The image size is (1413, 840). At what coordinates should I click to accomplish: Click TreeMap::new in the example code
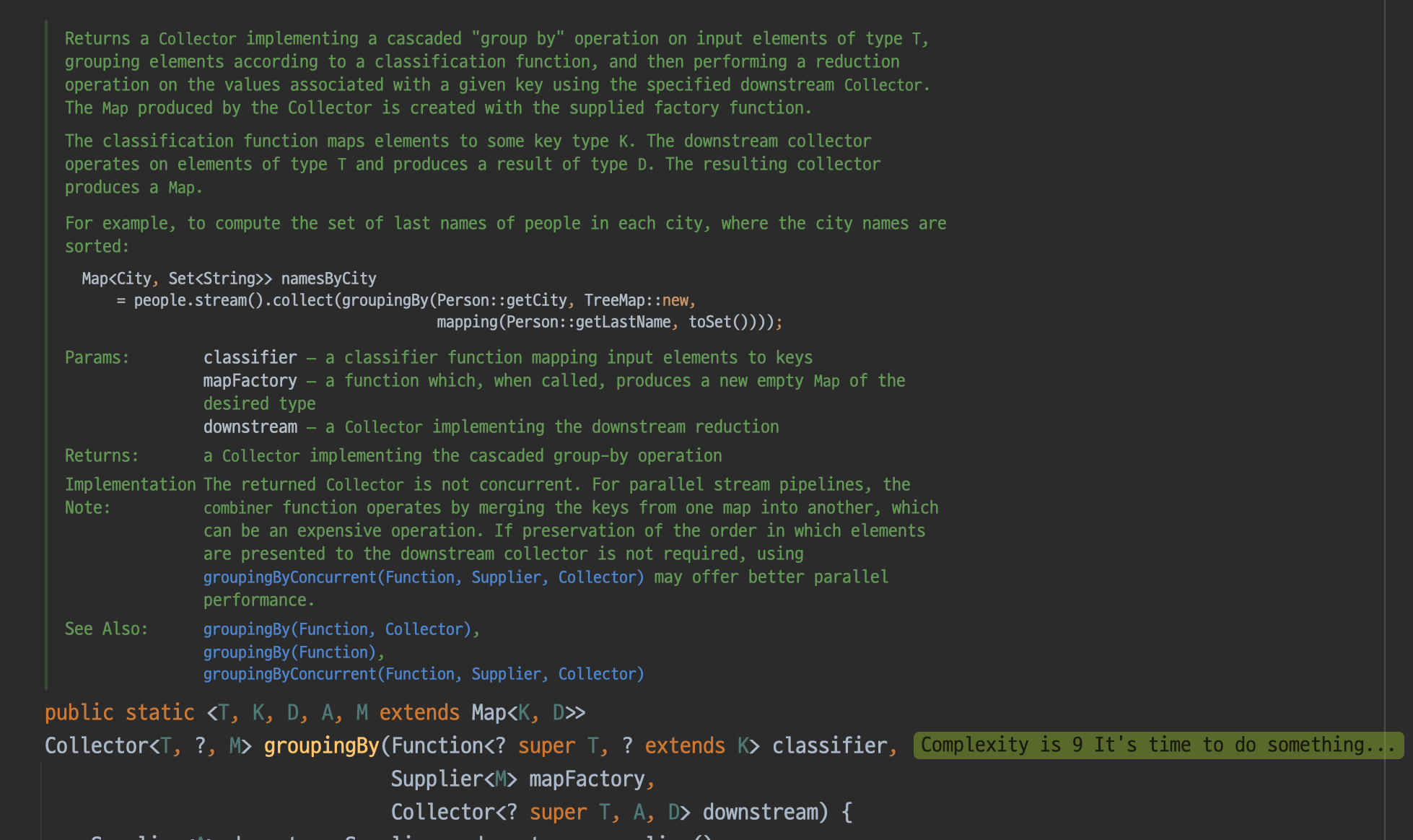[636, 300]
